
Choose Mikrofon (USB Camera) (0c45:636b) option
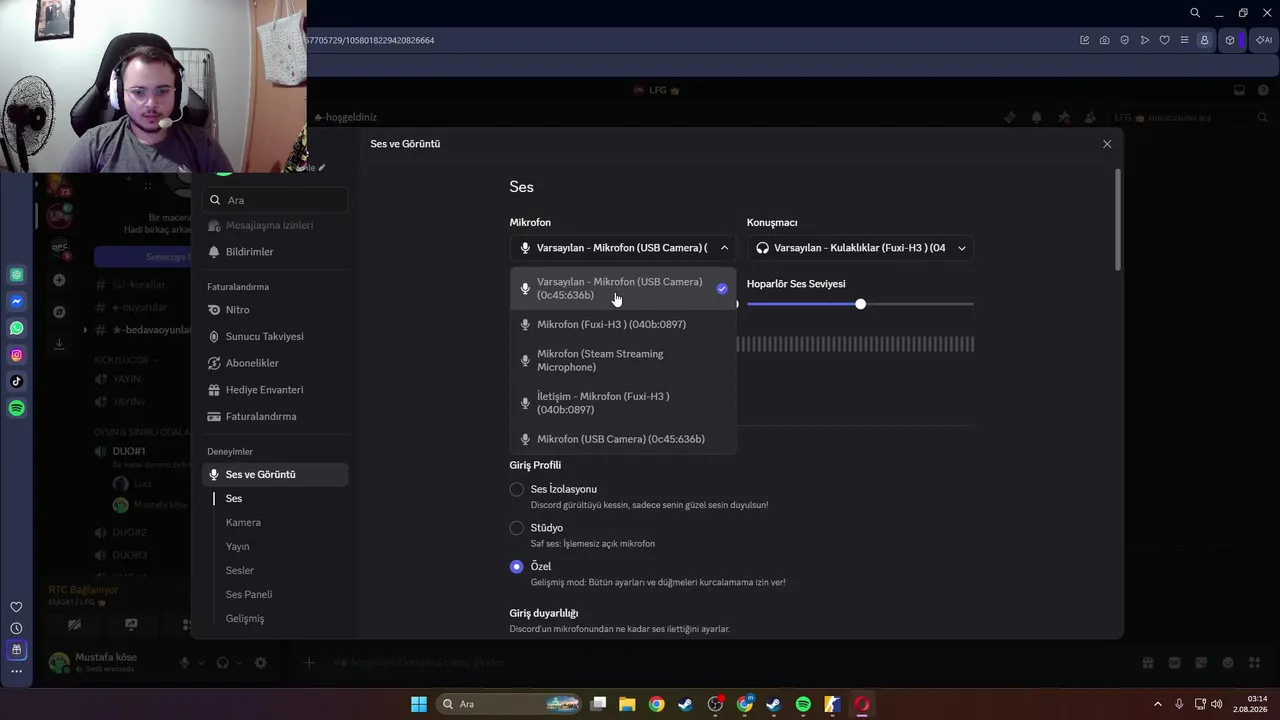(x=623, y=439)
